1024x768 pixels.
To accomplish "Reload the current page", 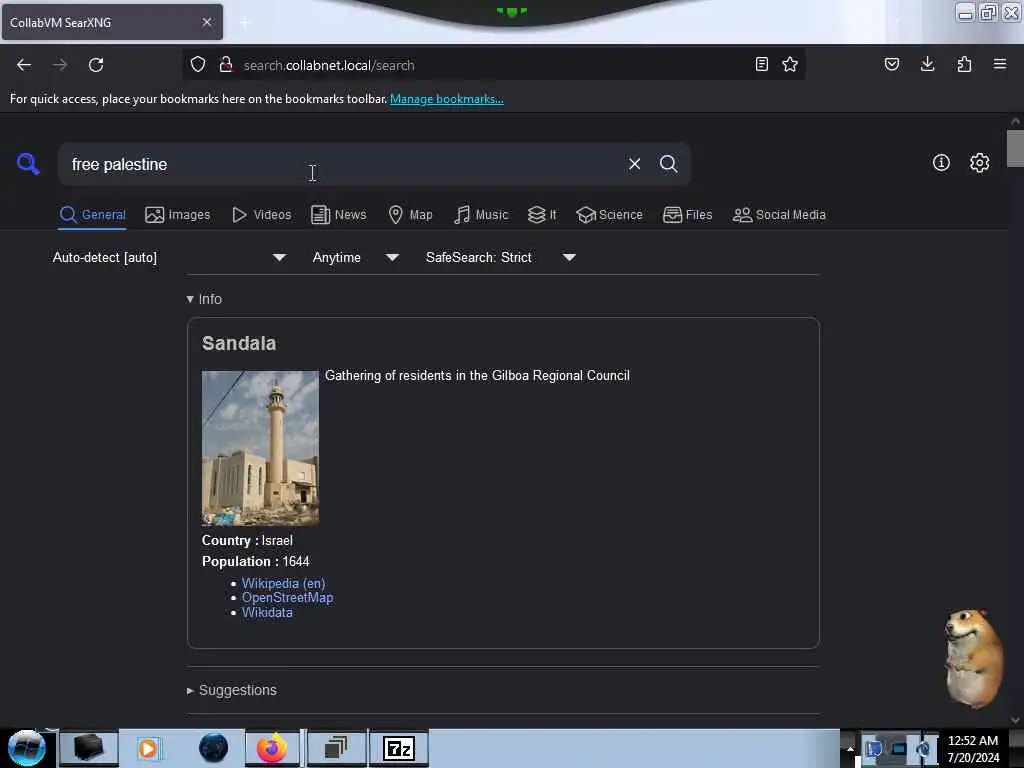I will tap(96, 65).
